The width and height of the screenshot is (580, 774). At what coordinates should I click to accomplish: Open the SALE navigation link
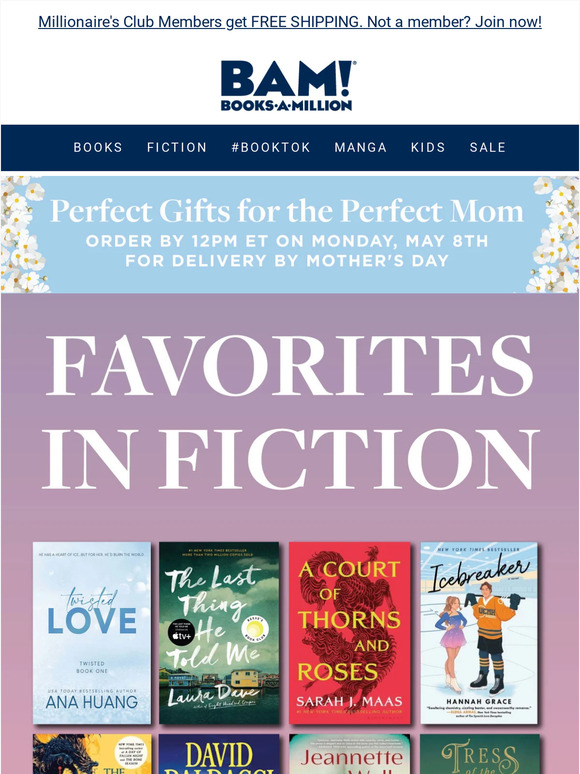pyautogui.click(x=487, y=147)
